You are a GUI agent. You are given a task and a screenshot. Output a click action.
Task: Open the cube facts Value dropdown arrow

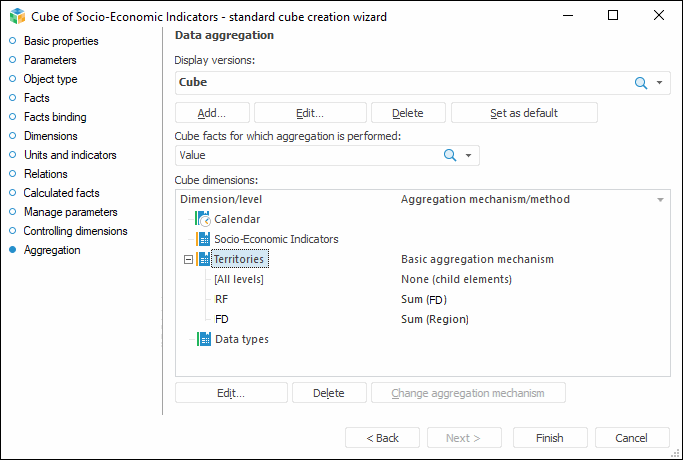(468, 155)
